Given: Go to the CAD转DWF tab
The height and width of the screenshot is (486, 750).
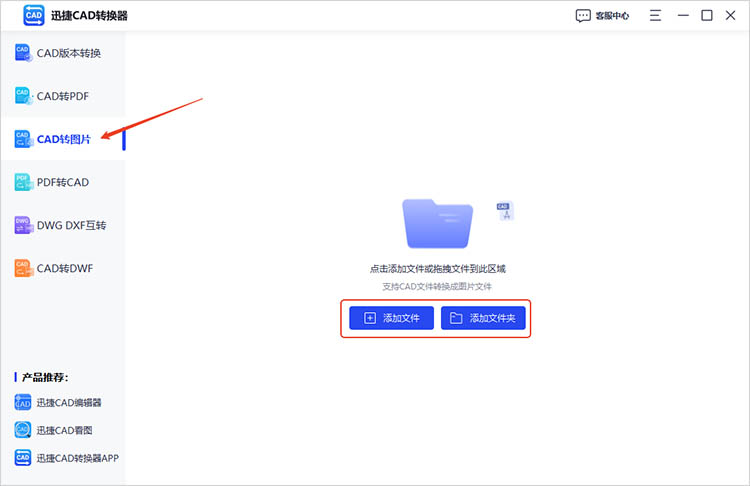Looking at the screenshot, I should point(63,268).
